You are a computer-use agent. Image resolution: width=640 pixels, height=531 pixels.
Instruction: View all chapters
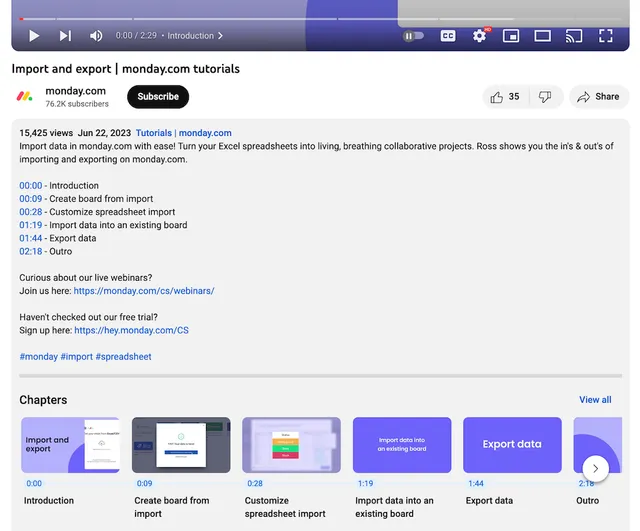pyautogui.click(x=595, y=400)
